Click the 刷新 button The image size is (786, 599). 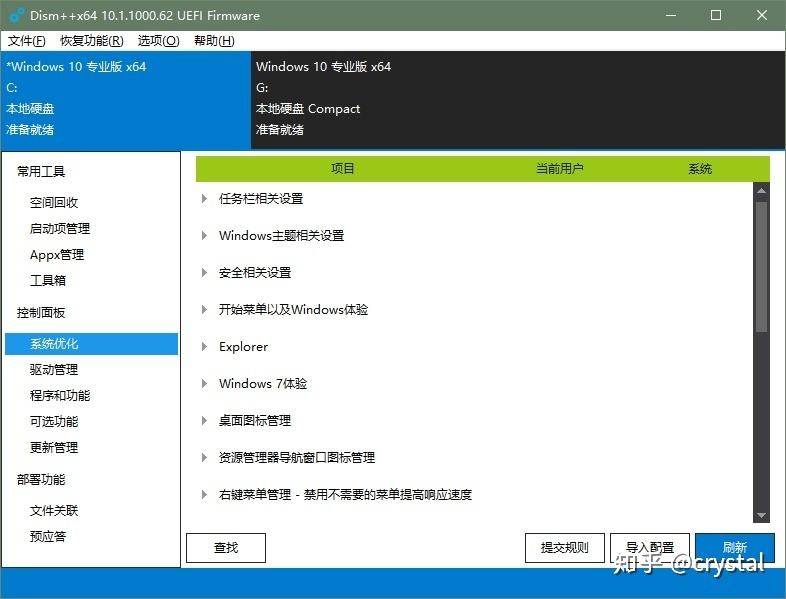pos(735,547)
